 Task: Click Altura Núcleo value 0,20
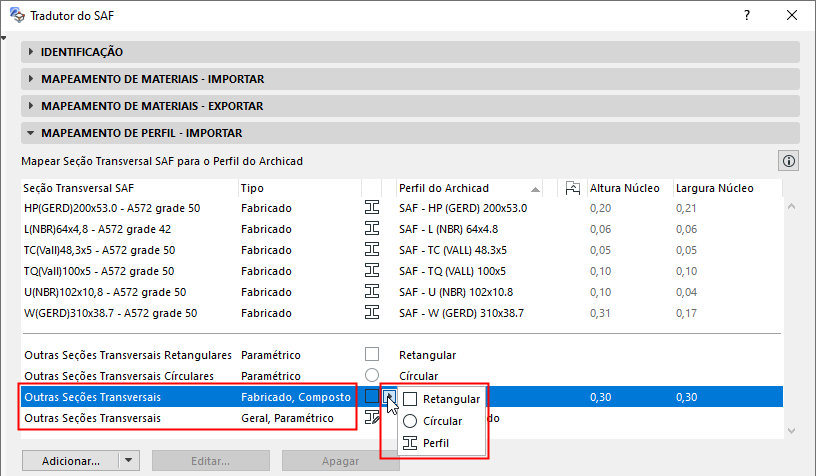click(600, 208)
